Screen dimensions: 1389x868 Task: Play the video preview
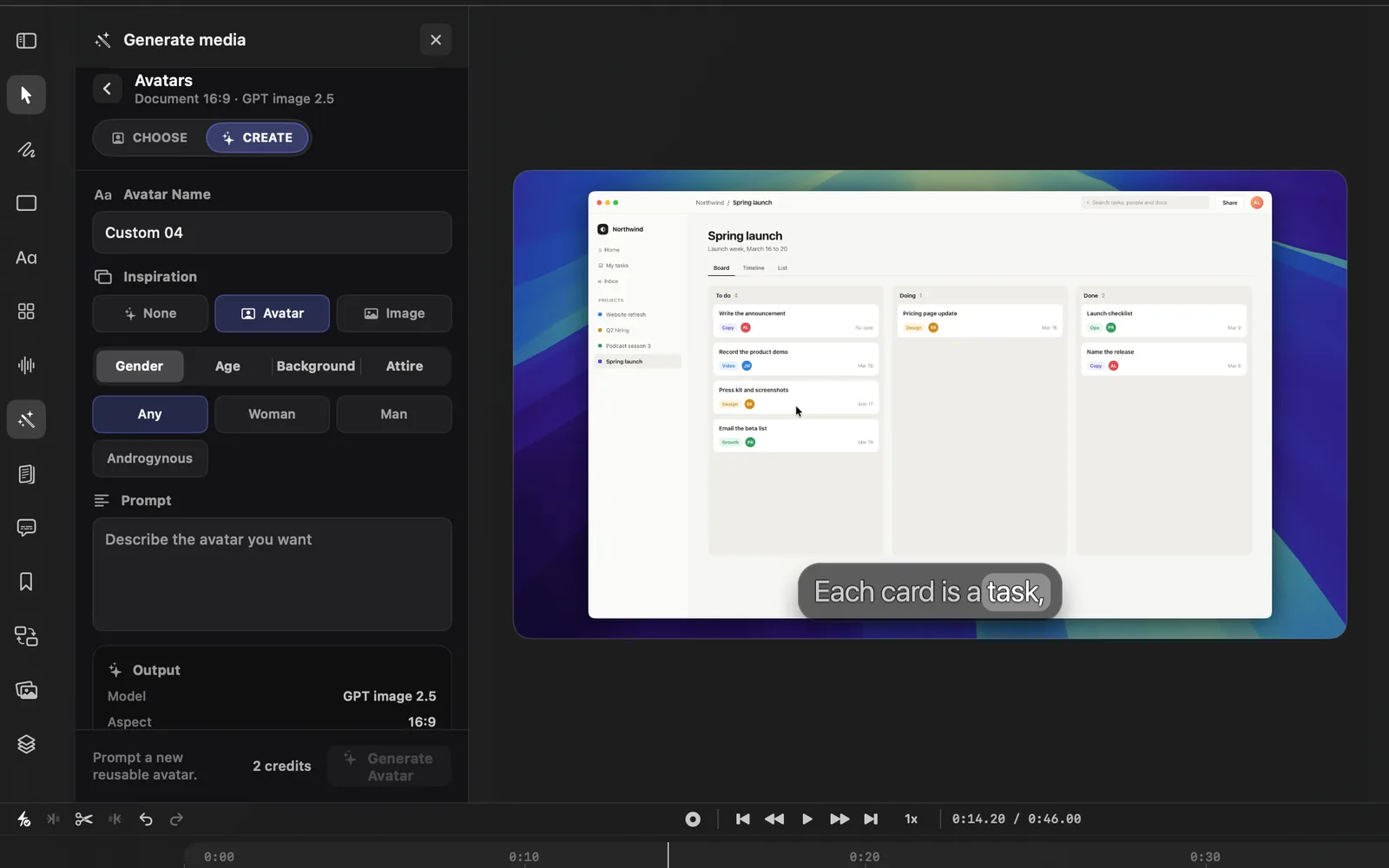pyautogui.click(x=807, y=819)
